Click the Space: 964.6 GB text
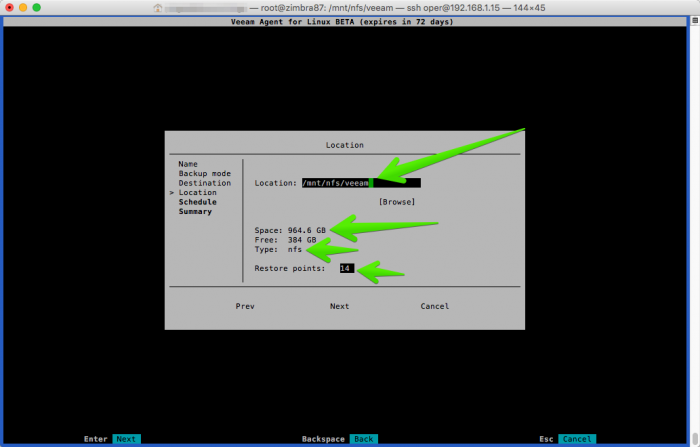This screenshot has height=447, width=700. (290, 230)
